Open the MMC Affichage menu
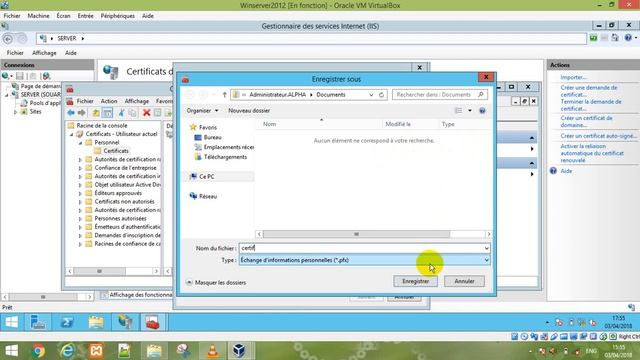 pyautogui.click(x=137, y=101)
